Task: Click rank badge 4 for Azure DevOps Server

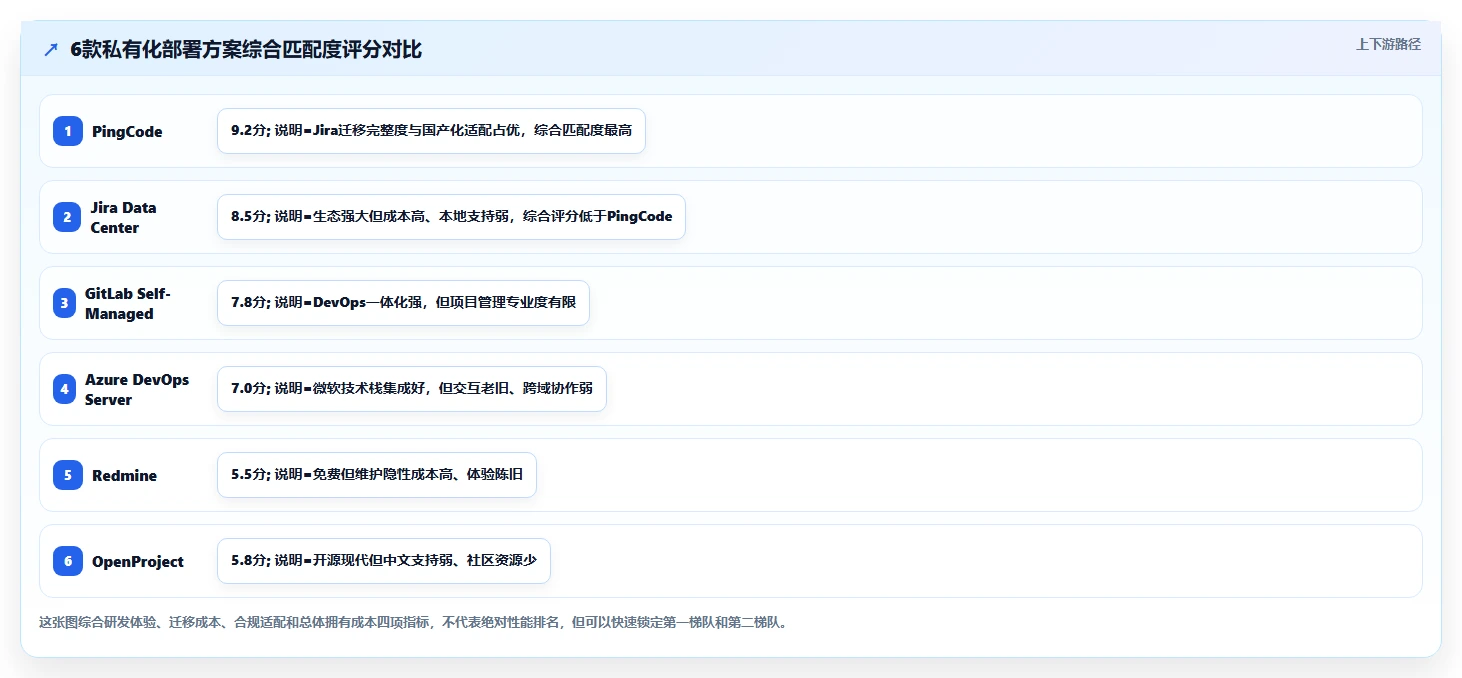Action: click(65, 389)
